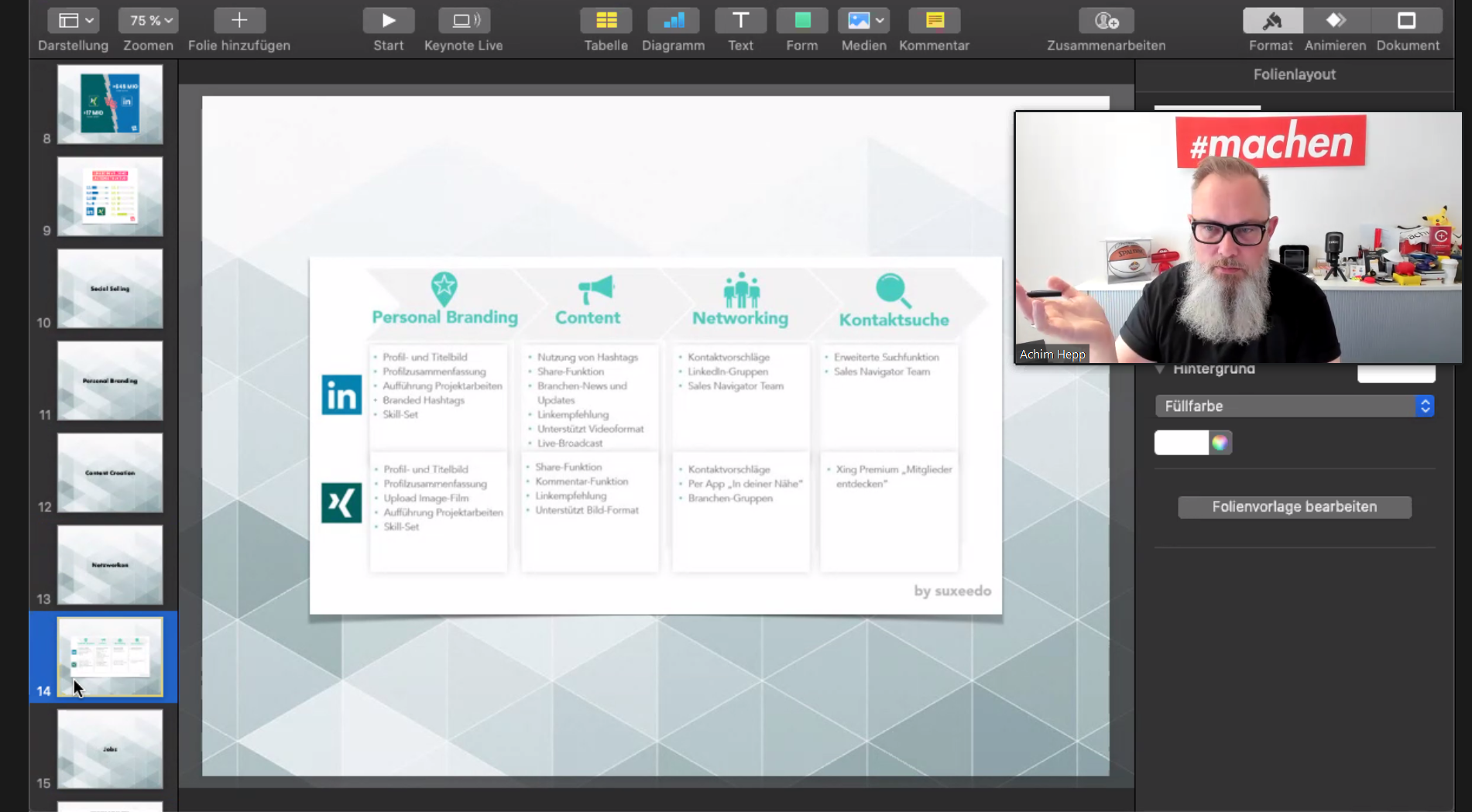
Task: Click 'Kommentar-Funktion' bullet text
Action: coord(582,481)
